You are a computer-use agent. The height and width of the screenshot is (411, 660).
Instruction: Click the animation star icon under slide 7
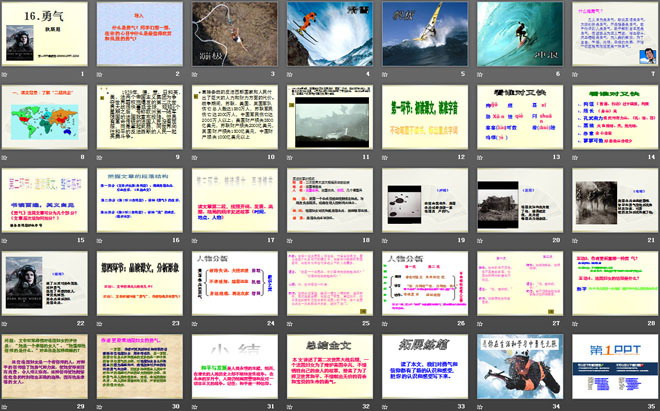click(x=575, y=75)
